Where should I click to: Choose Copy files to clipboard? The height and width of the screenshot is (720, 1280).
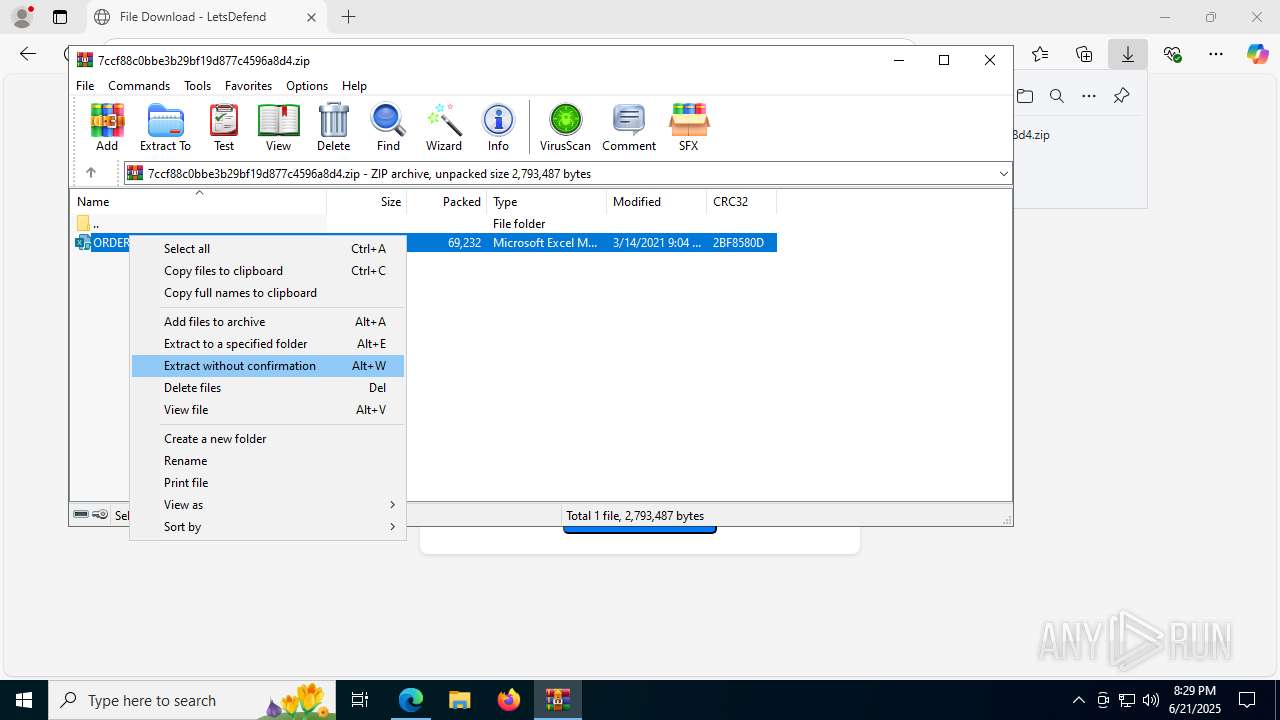point(268,271)
